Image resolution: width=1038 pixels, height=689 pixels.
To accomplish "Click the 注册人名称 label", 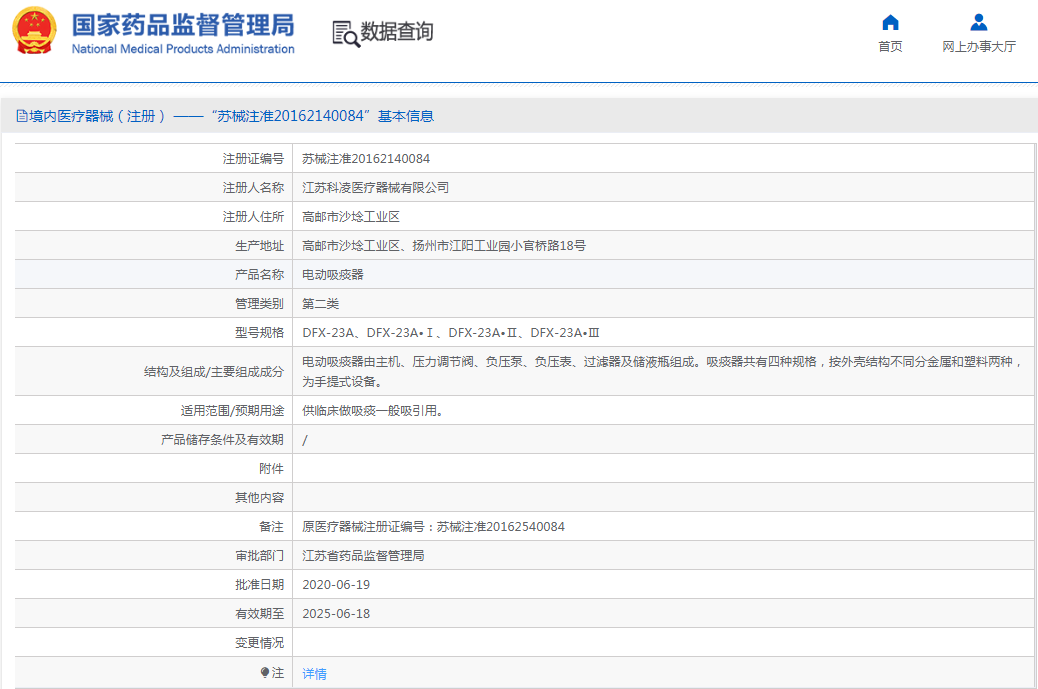I will 253,188.
